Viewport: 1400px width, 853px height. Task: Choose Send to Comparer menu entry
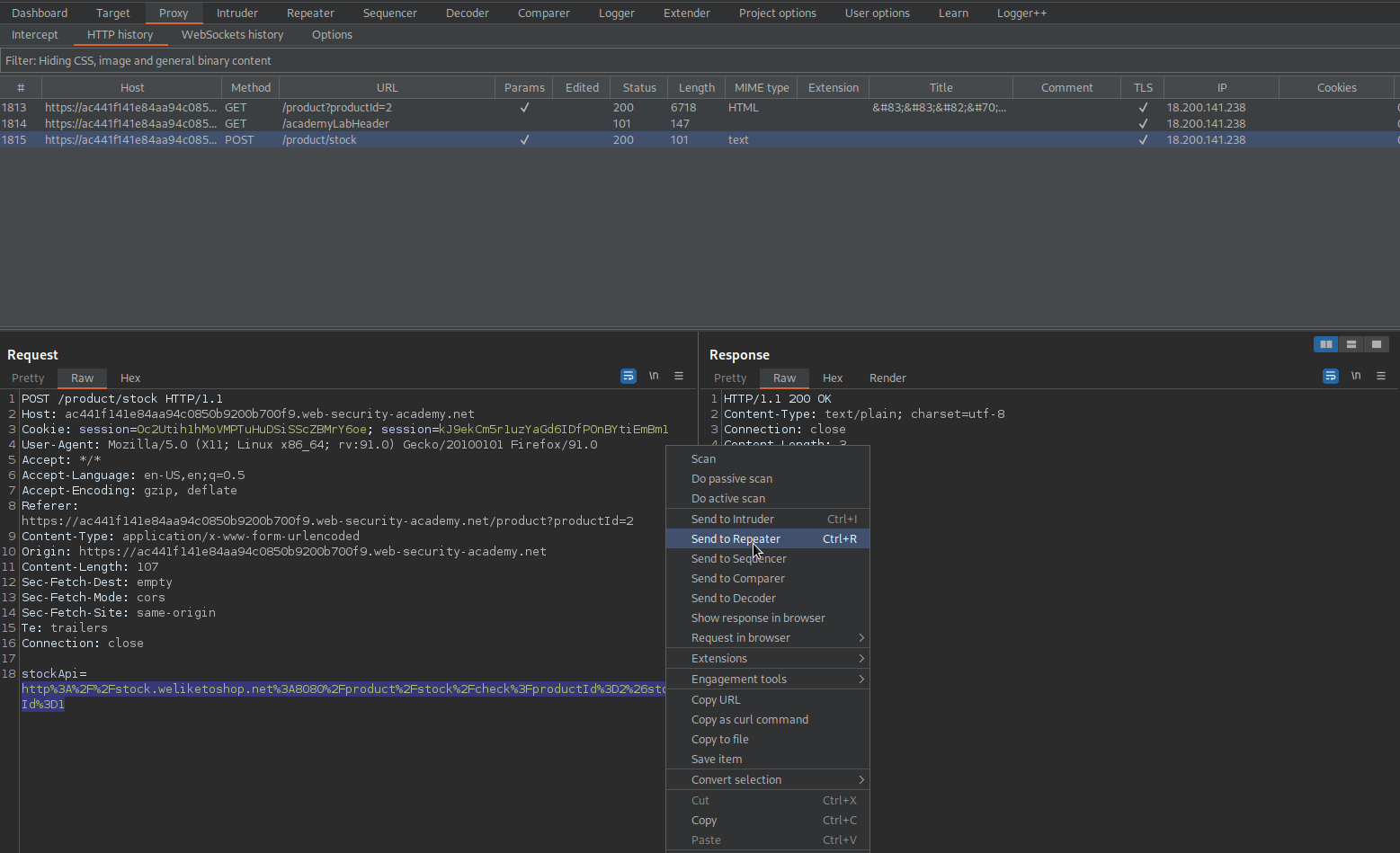click(x=768, y=579)
